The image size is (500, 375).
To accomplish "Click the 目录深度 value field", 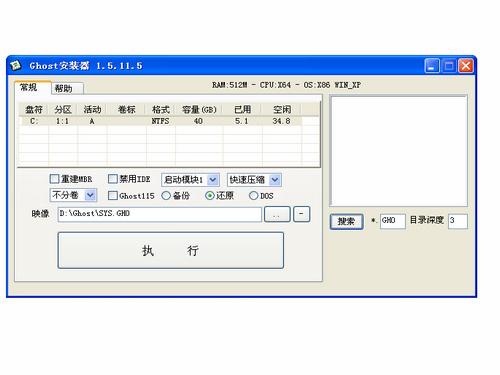I will pos(458,221).
